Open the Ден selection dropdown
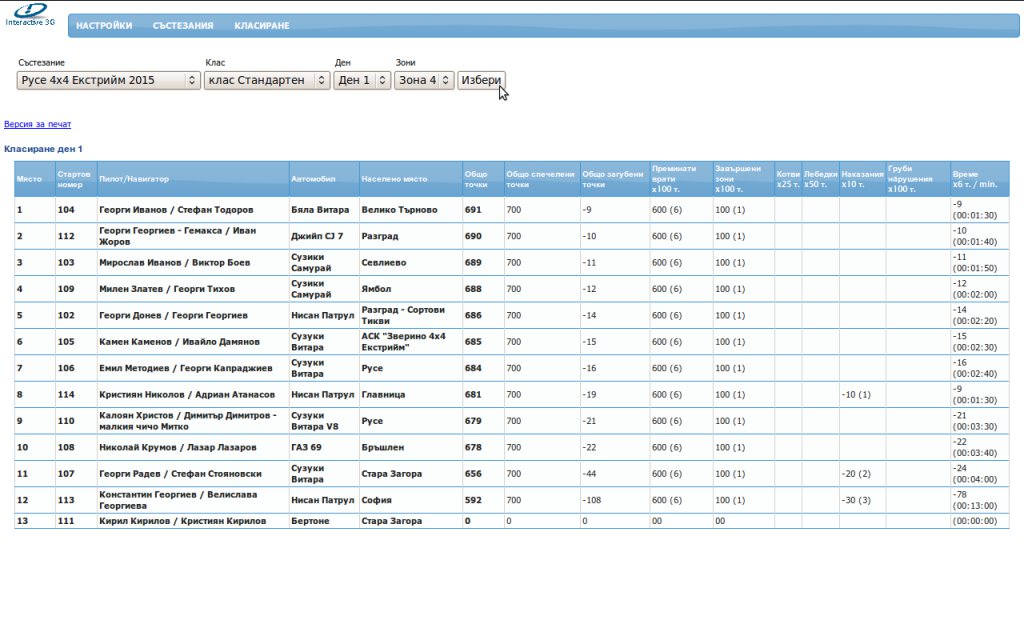Image resolution: width=1024 pixels, height=640 pixels. pyautogui.click(x=362, y=80)
